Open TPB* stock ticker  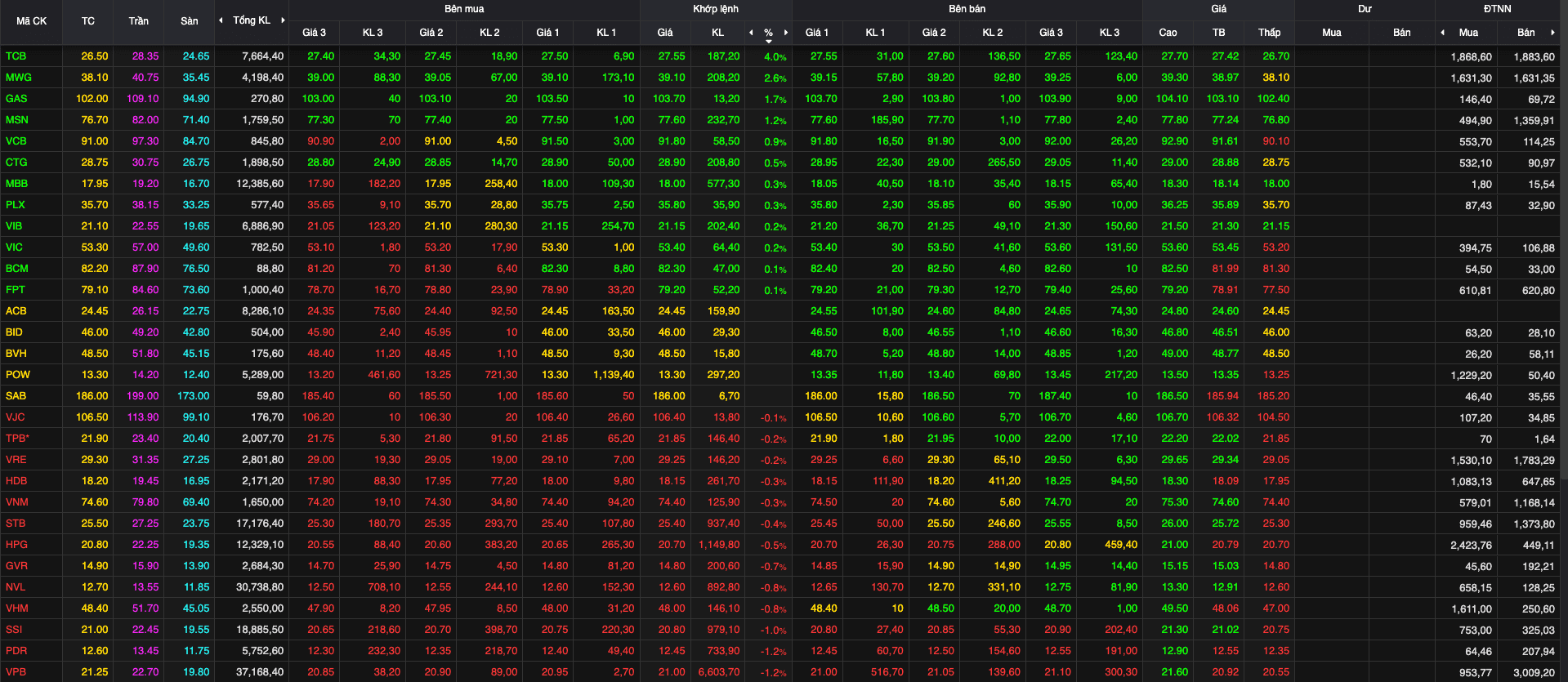point(17,439)
